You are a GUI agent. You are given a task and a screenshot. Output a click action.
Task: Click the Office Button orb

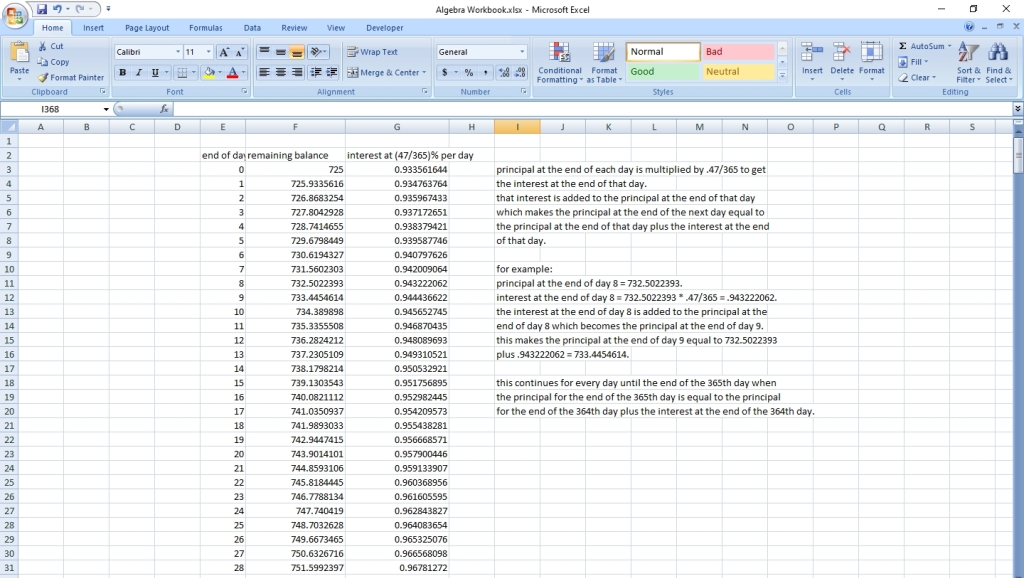[15, 16]
